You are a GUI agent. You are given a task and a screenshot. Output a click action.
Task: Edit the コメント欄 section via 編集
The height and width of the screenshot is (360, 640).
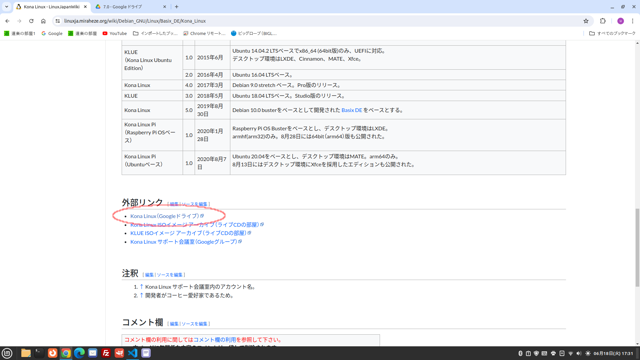[174, 324]
